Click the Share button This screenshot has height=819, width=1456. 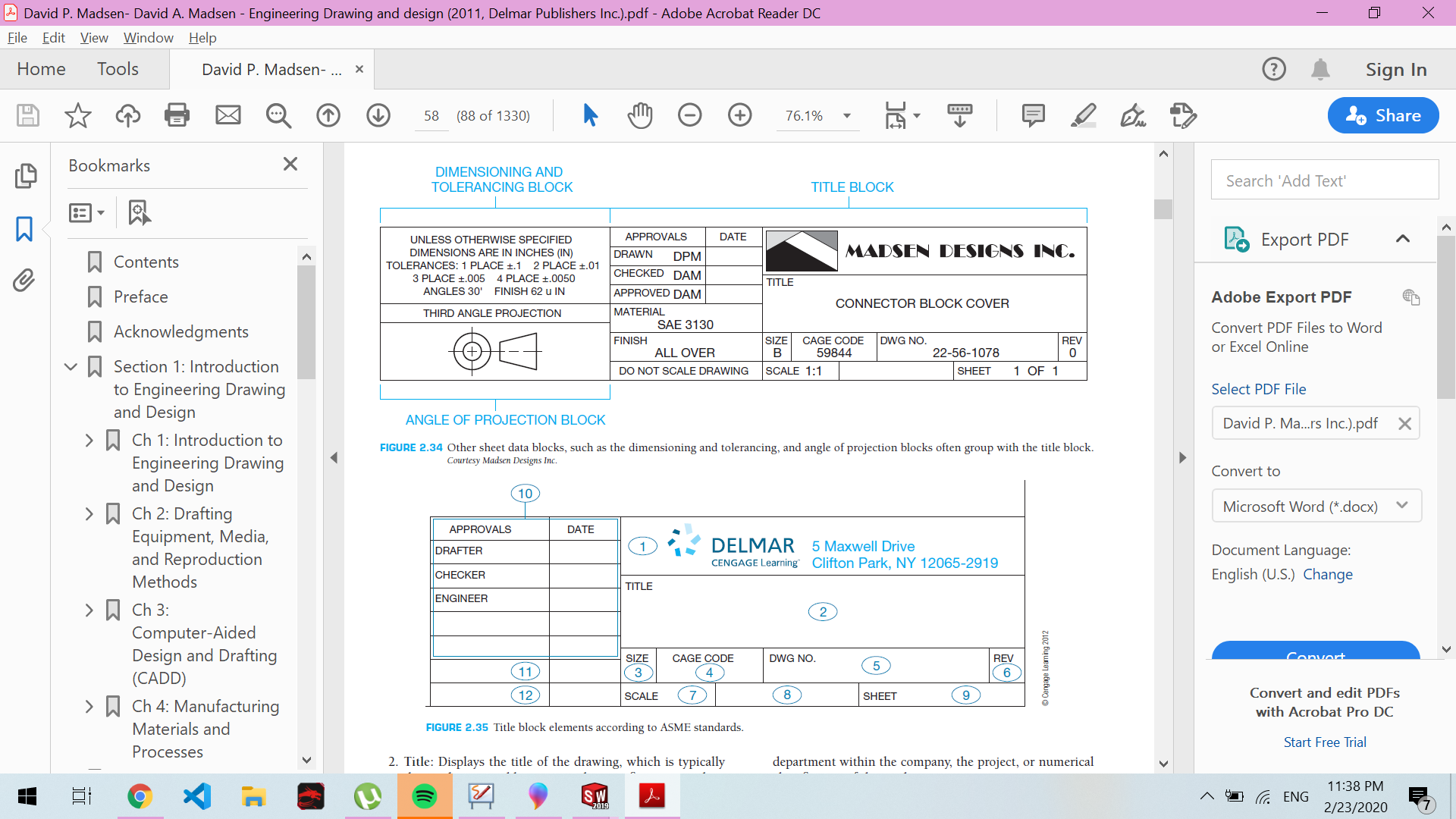(x=1382, y=115)
